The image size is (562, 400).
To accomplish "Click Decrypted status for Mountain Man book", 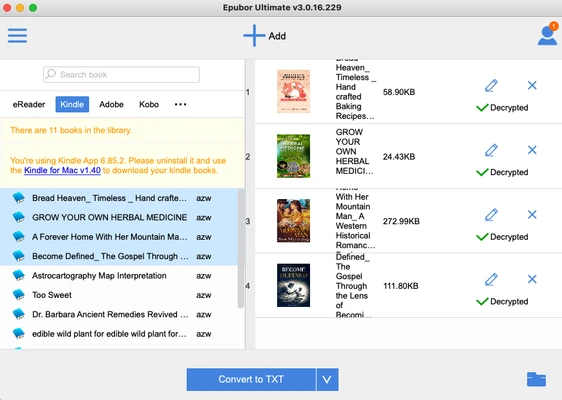I will pyautogui.click(x=502, y=237).
